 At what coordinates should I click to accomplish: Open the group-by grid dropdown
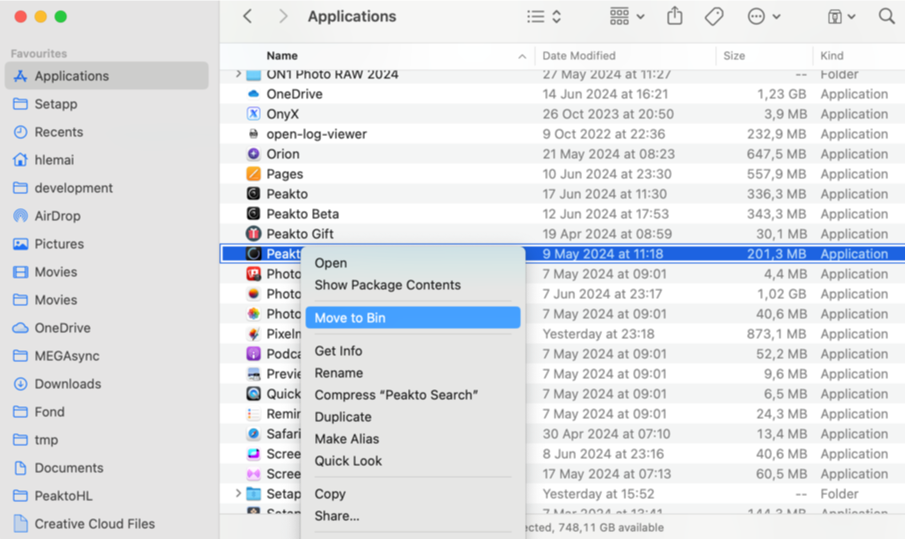point(627,16)
